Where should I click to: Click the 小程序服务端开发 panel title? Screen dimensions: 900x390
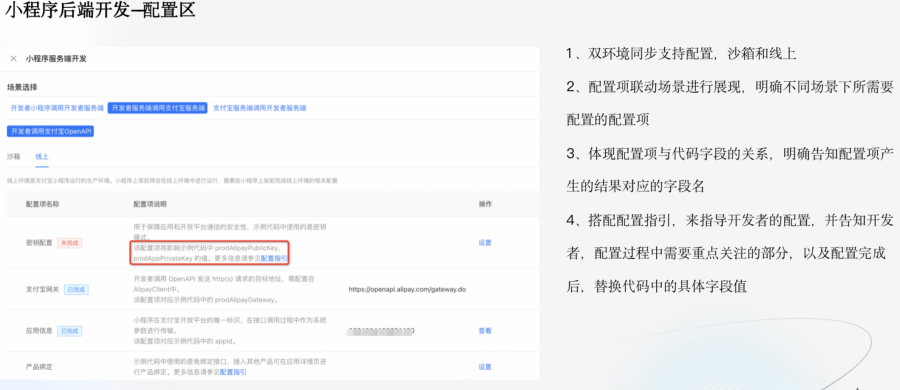click(x=56, y=59)
